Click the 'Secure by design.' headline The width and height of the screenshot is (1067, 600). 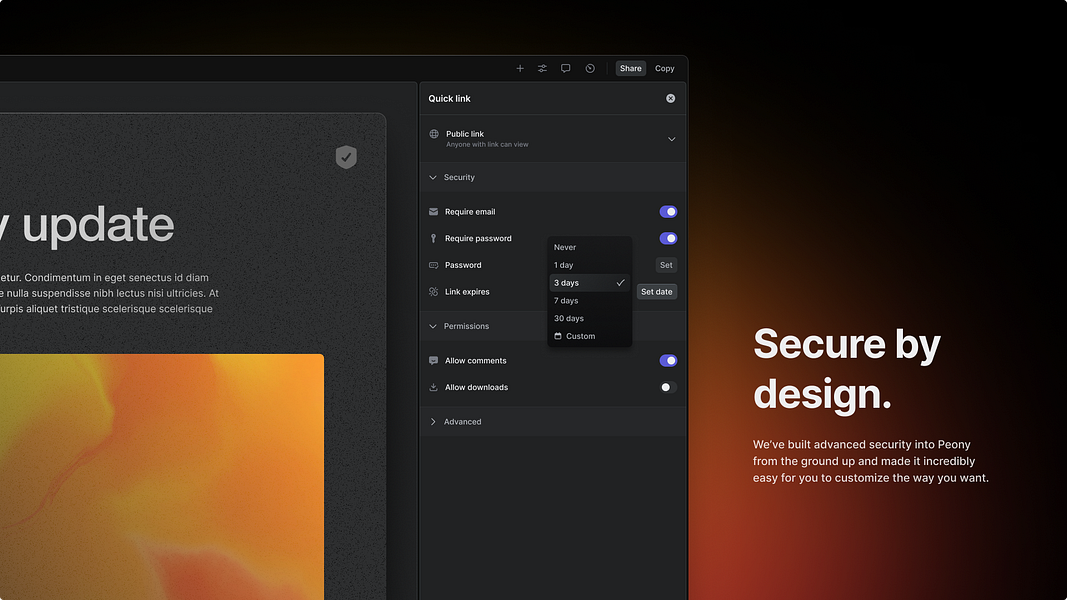coord(847,368)
